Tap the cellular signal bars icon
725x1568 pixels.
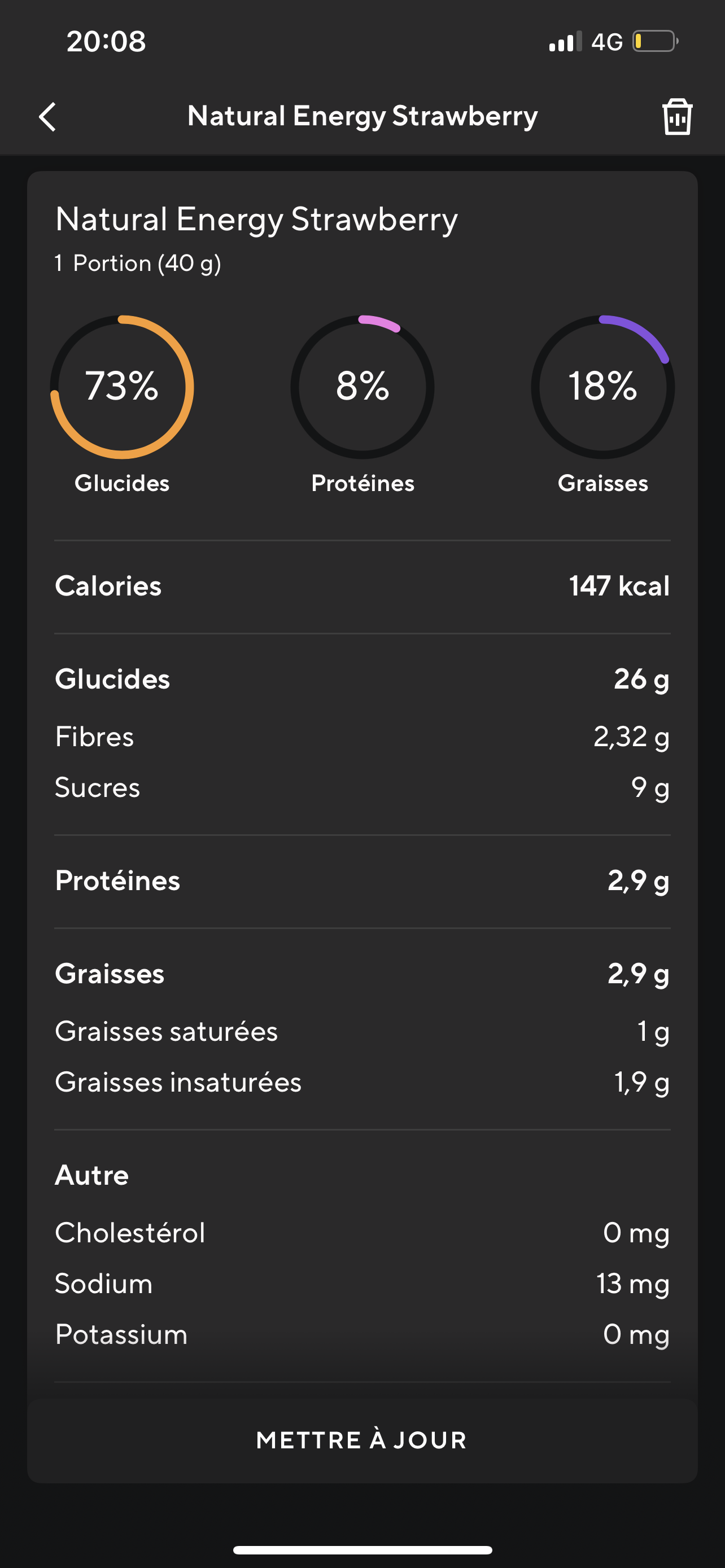565,42
